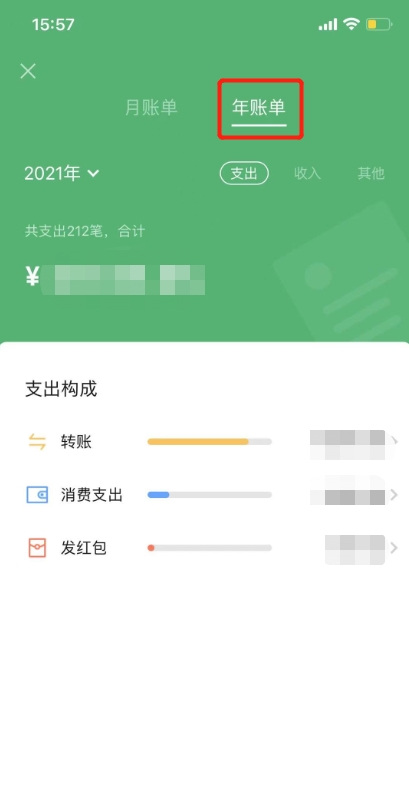
Task: Click the yellow 转账 proportion bar
Action: pos(198,441)
